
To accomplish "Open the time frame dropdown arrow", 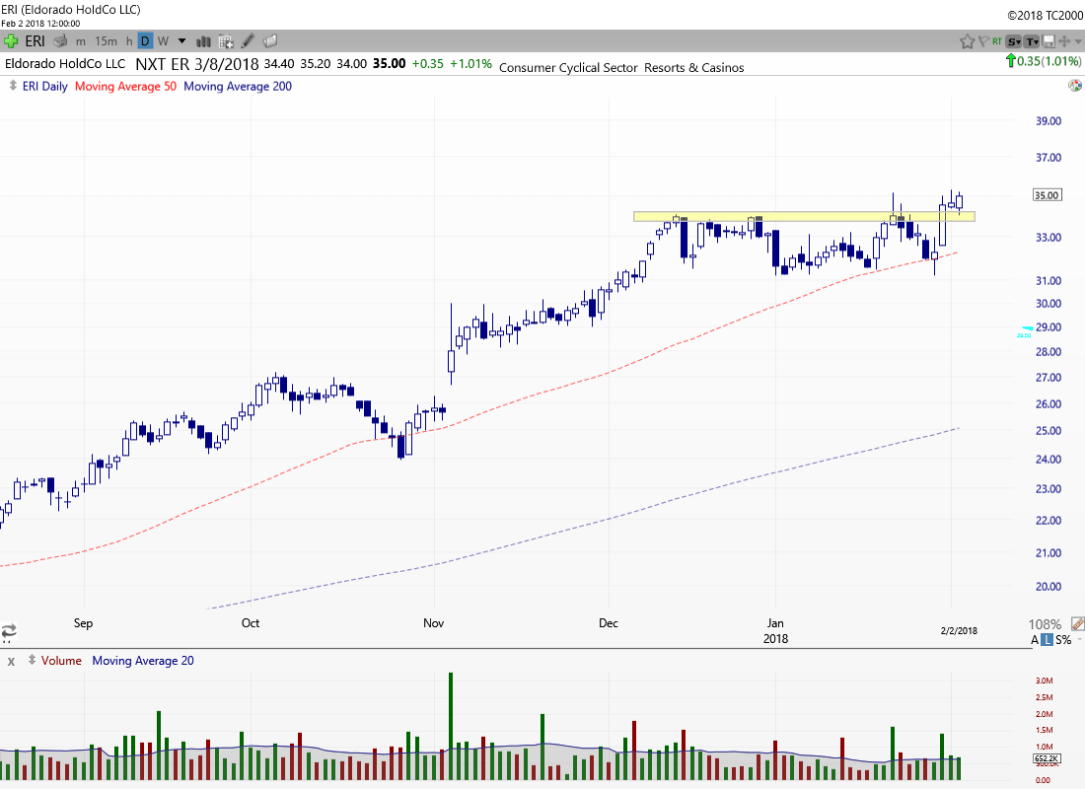I will 182,41.
